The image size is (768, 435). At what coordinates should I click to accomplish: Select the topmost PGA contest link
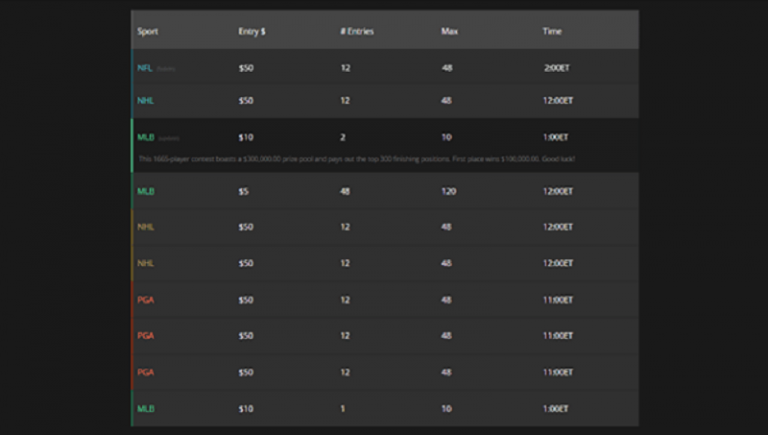click(x=146, y=299)
